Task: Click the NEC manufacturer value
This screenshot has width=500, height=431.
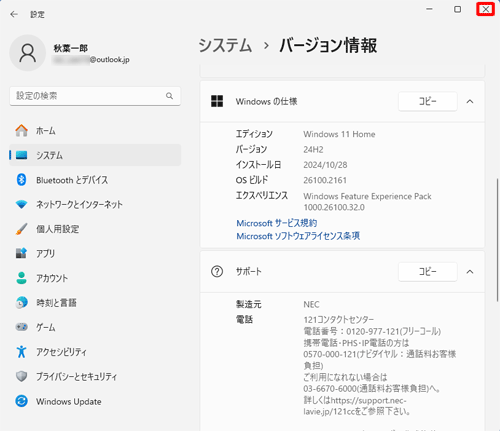Action: click(x=311, y=304)
